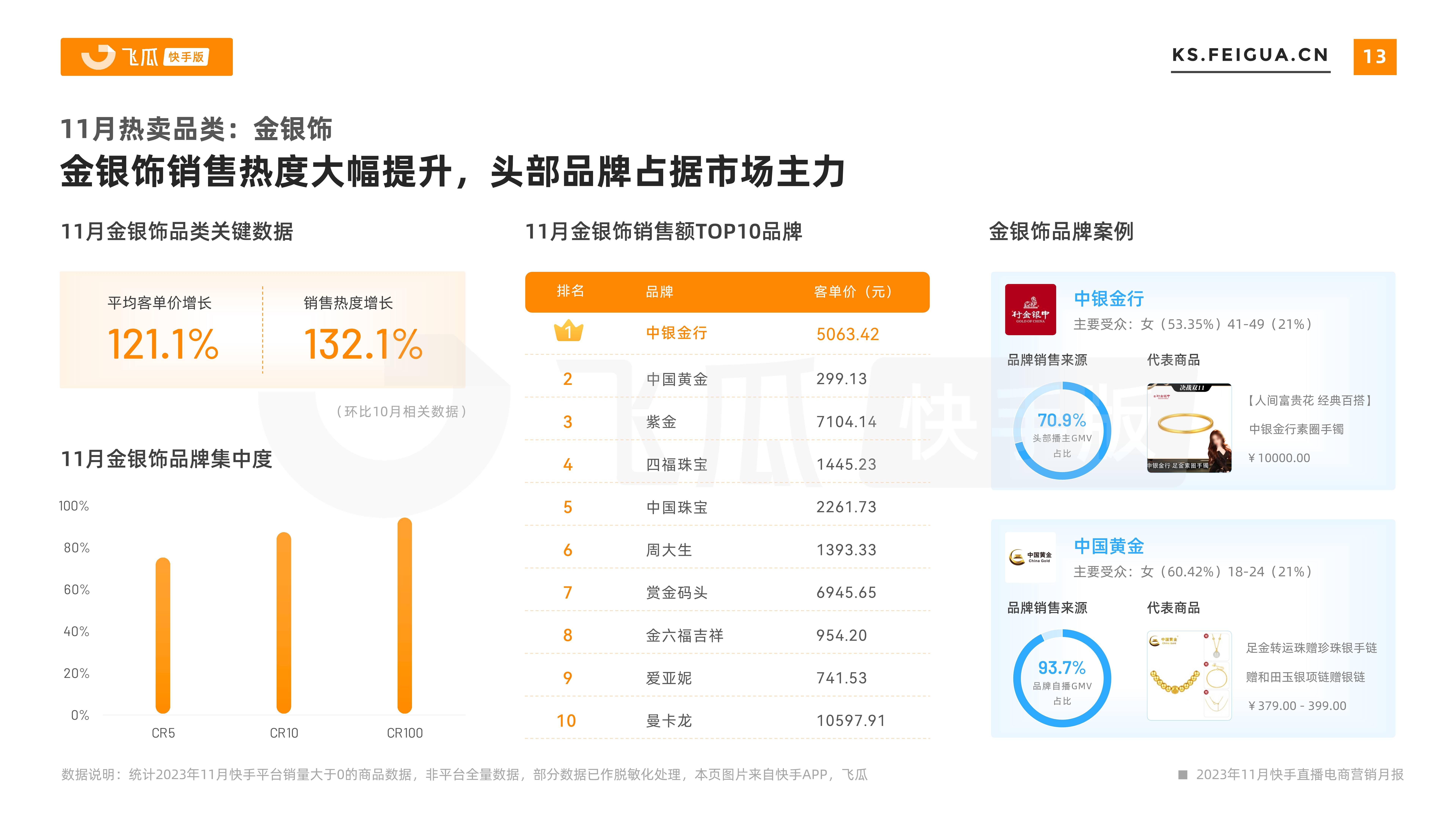Click the 11月金银饰品牌集中度 heading
Screen dimensions: 1456x819
point(167,459)
